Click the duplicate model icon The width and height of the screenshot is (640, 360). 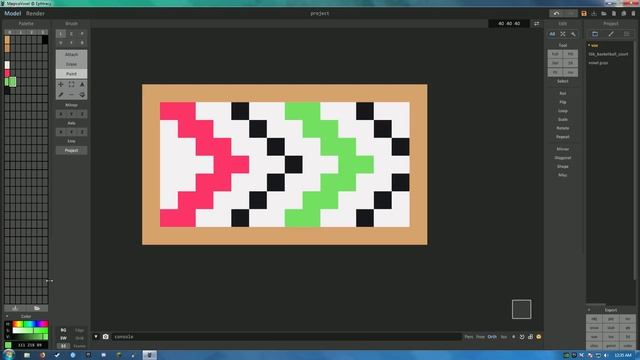[624, 13]
